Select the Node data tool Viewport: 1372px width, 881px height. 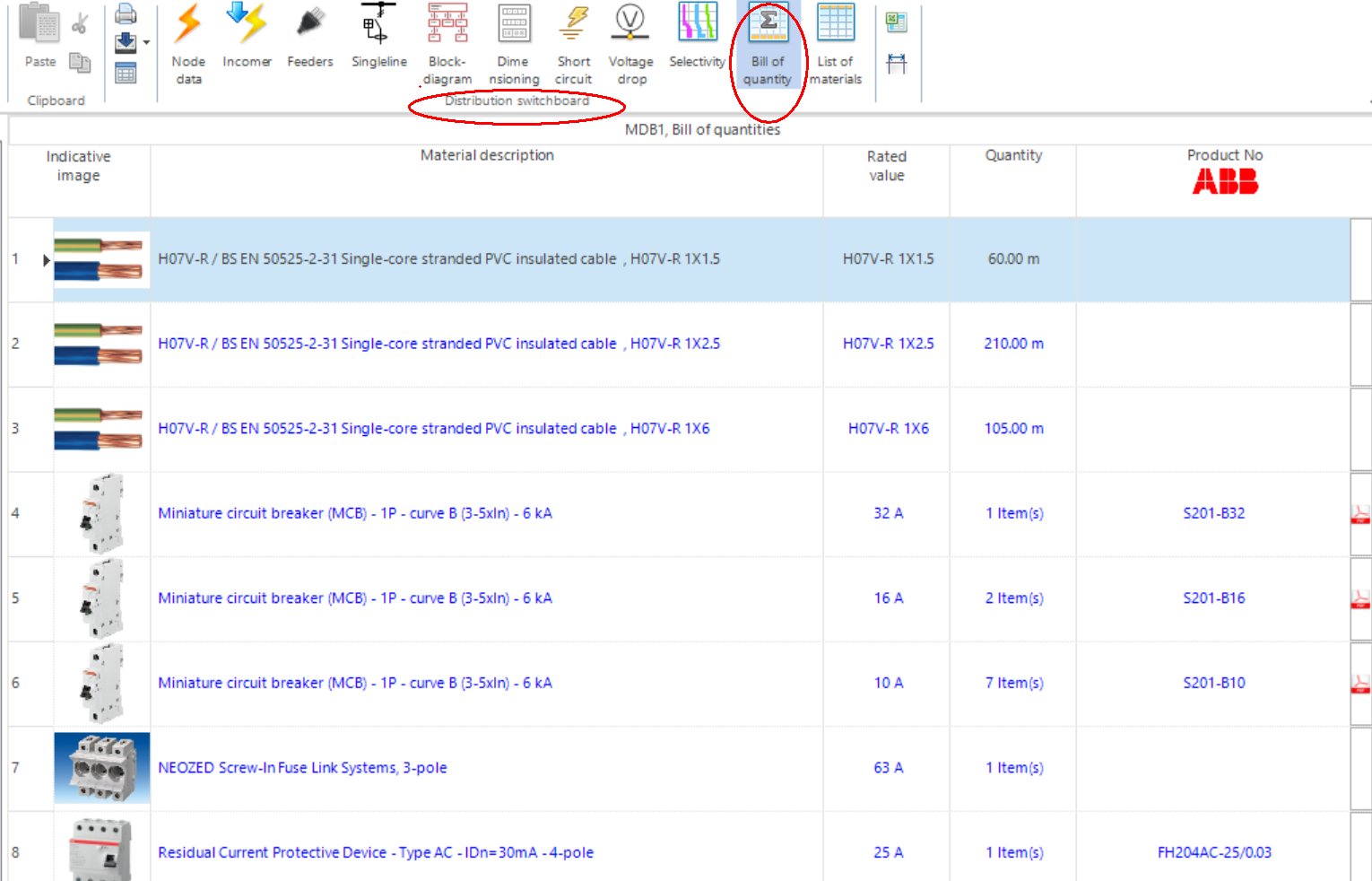[187, 40]
